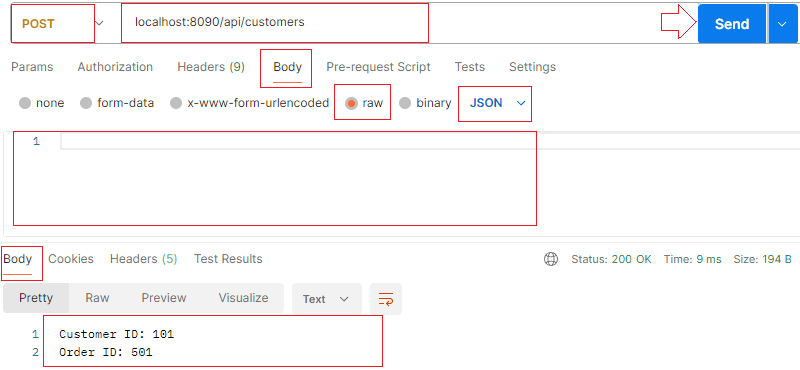The image size is (800, 370).
Task: Click the Customer ID: 101 response line
Action: (116, 335)
